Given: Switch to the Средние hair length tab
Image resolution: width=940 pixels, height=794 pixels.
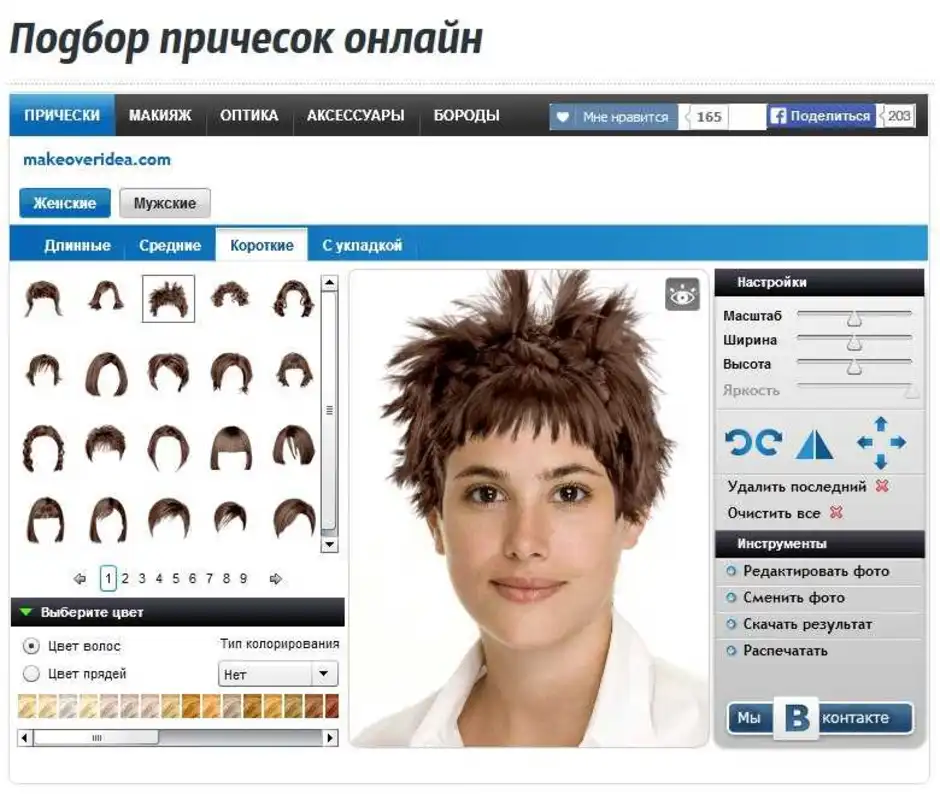Looking at the screenshot, I should (x=170, y=245).
